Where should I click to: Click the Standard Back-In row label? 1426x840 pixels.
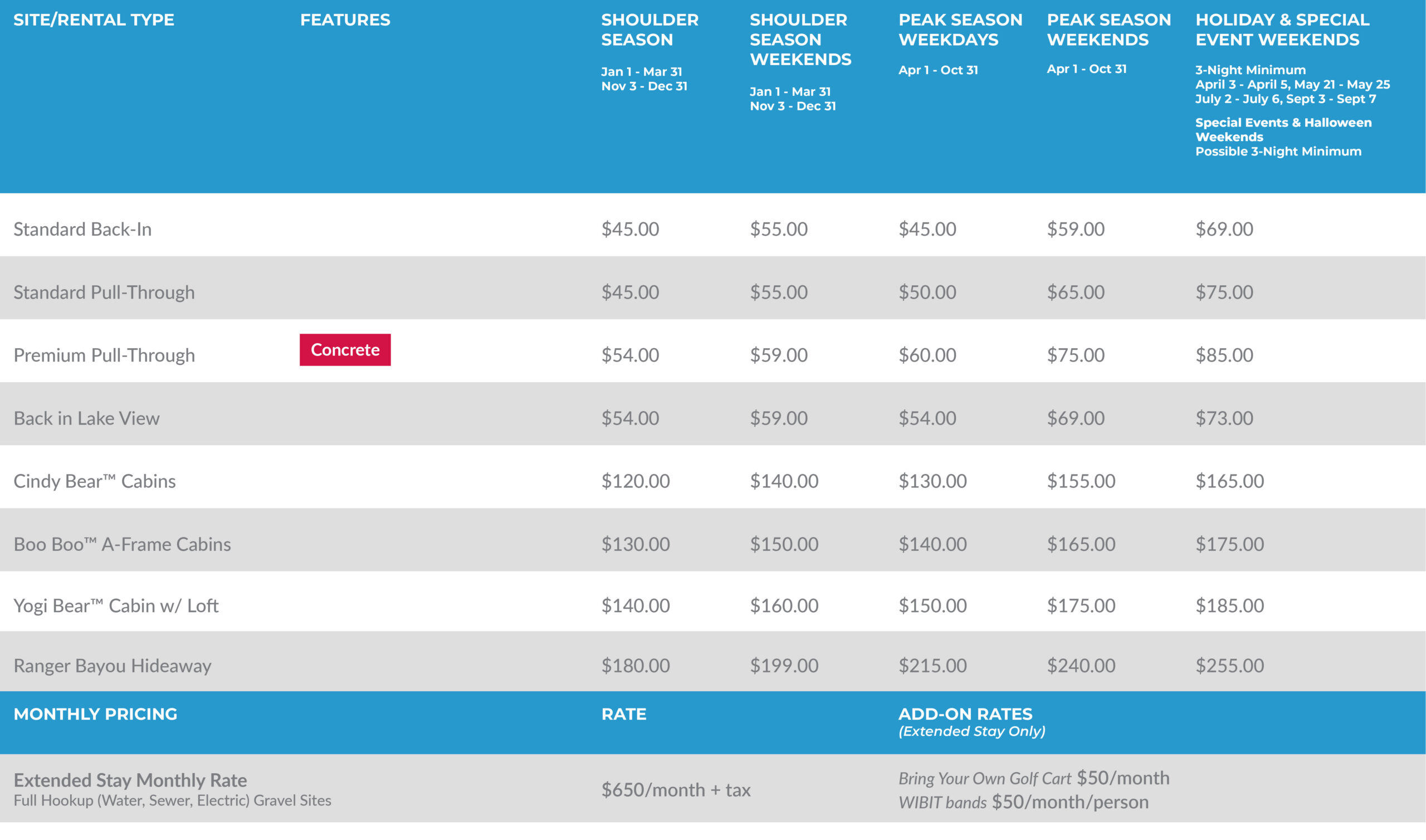coord(82,229)
